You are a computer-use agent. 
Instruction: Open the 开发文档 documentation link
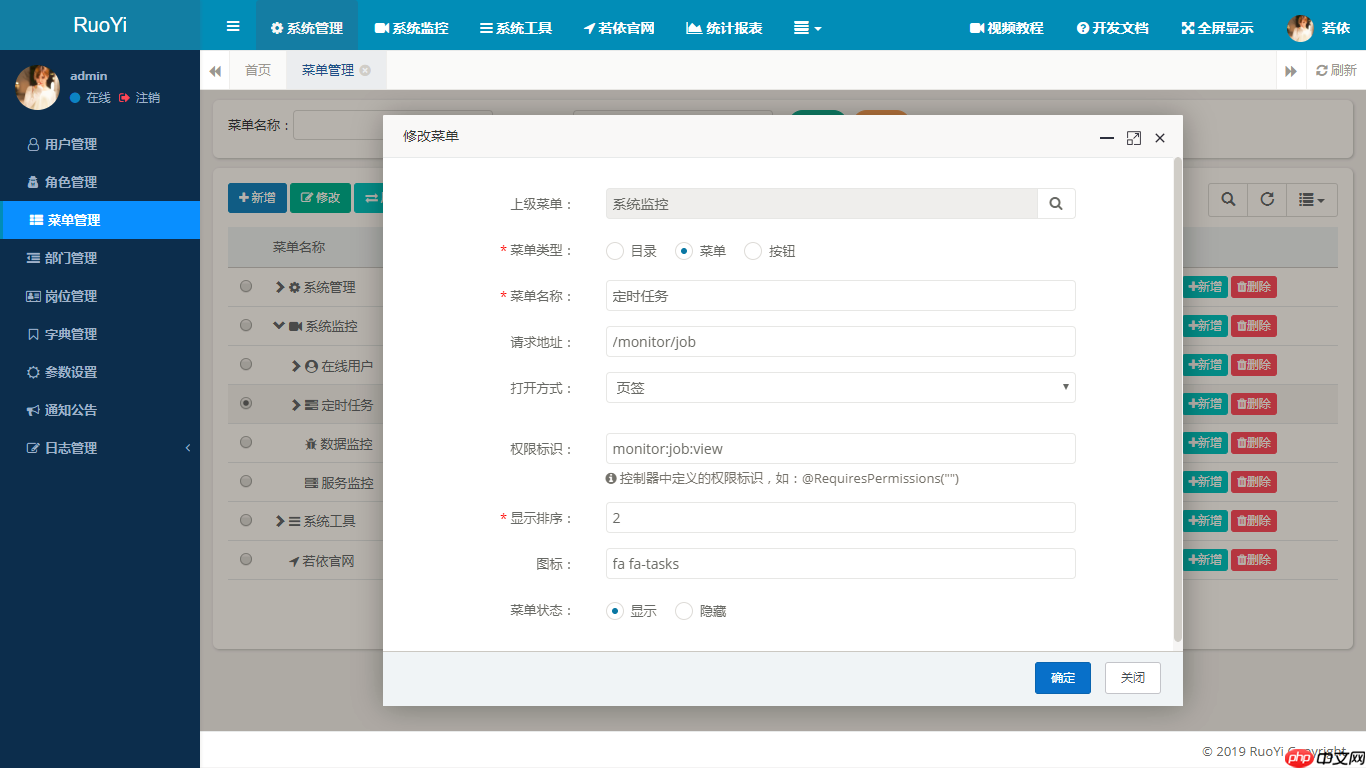1111,28
